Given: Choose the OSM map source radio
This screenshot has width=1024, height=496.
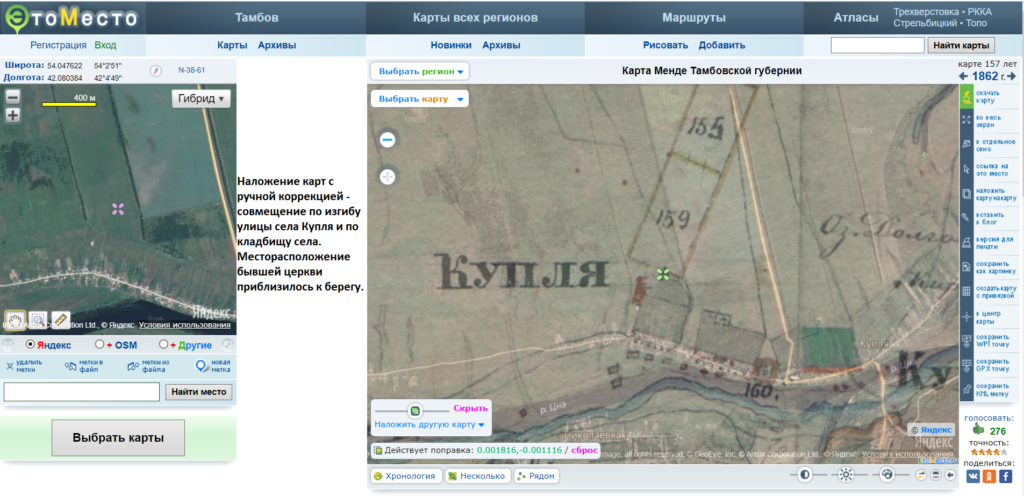Looking at the screenshot, I should (x=97, y=344).
